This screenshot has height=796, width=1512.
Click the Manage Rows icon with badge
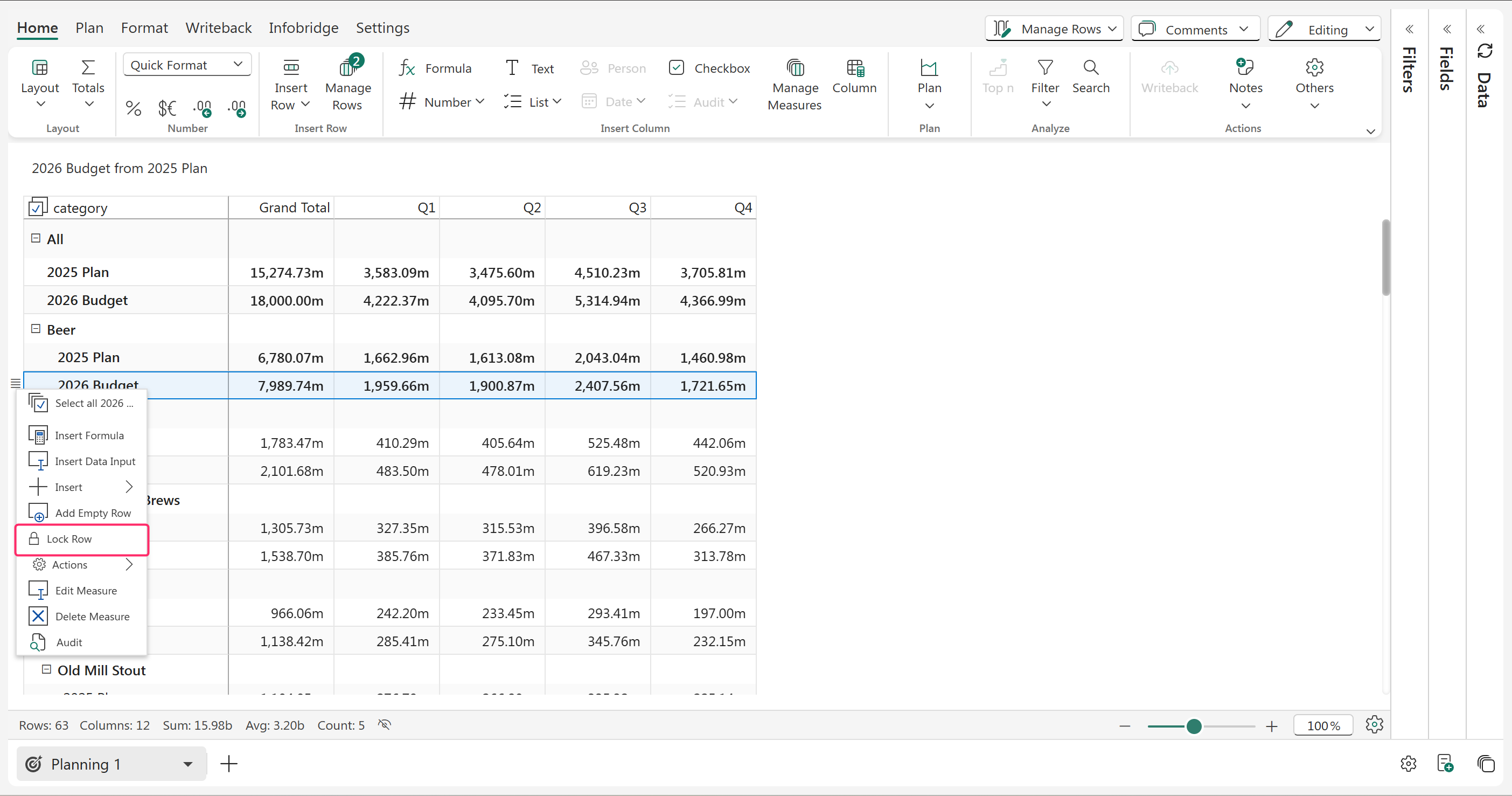(x=348, y=68)
